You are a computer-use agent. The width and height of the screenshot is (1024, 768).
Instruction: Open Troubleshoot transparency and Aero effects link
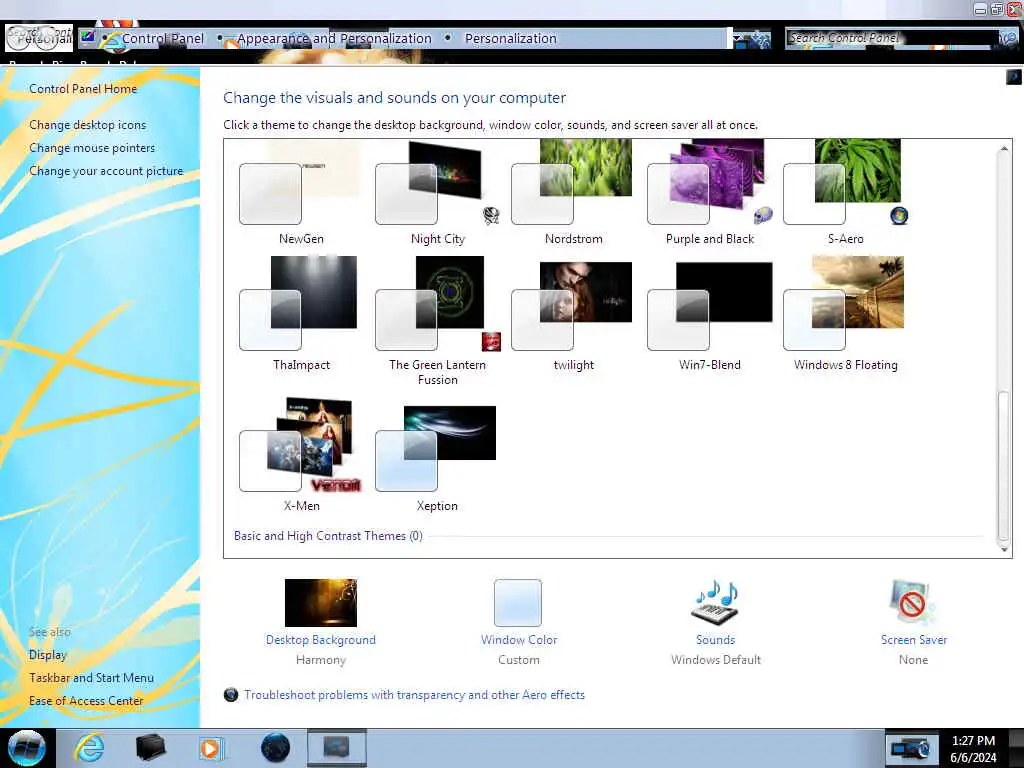[x=415, y=695]
